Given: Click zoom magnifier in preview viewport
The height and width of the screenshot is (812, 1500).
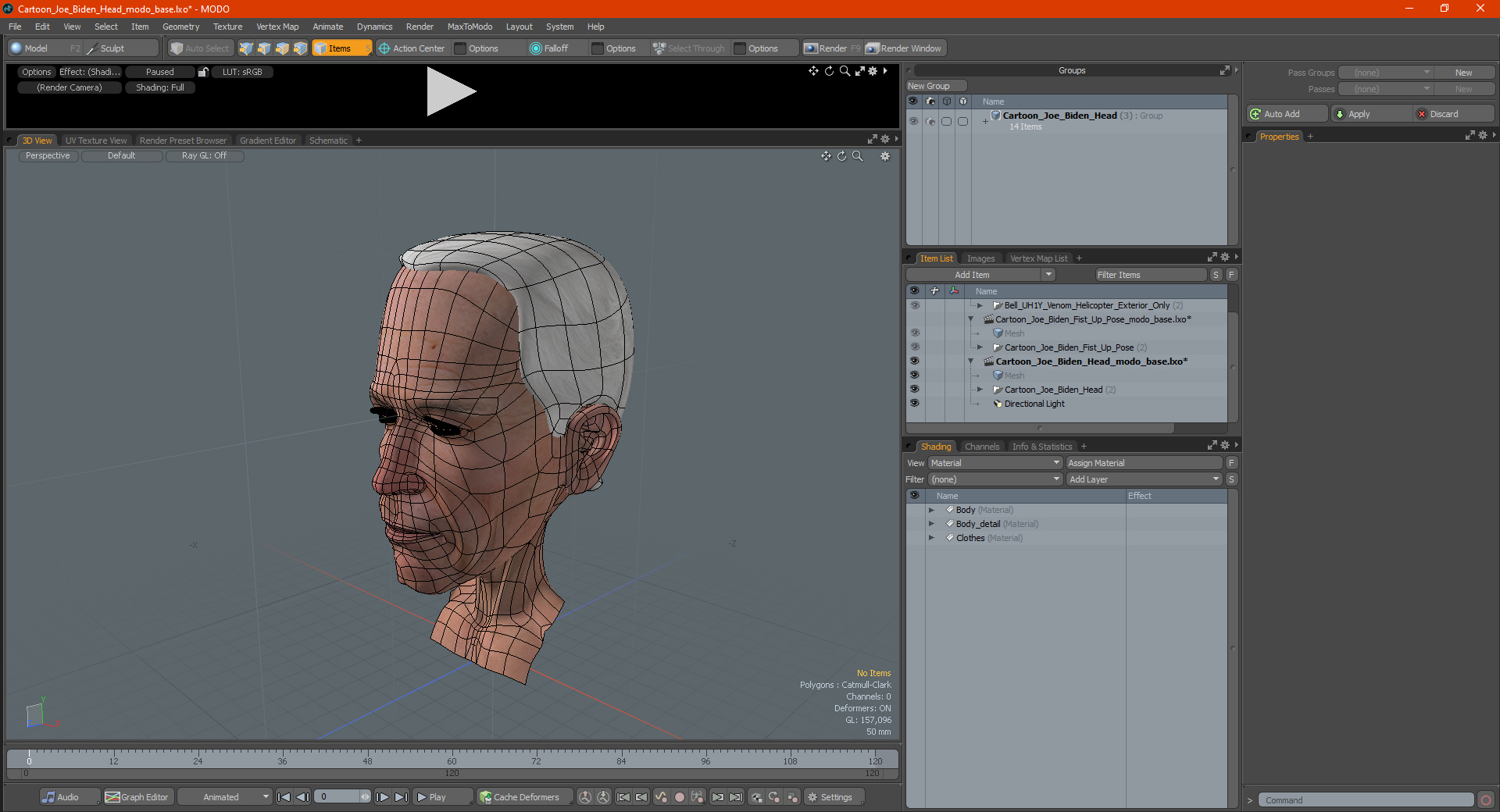Looking at the screenshot, I should click(x=845, y=71).
